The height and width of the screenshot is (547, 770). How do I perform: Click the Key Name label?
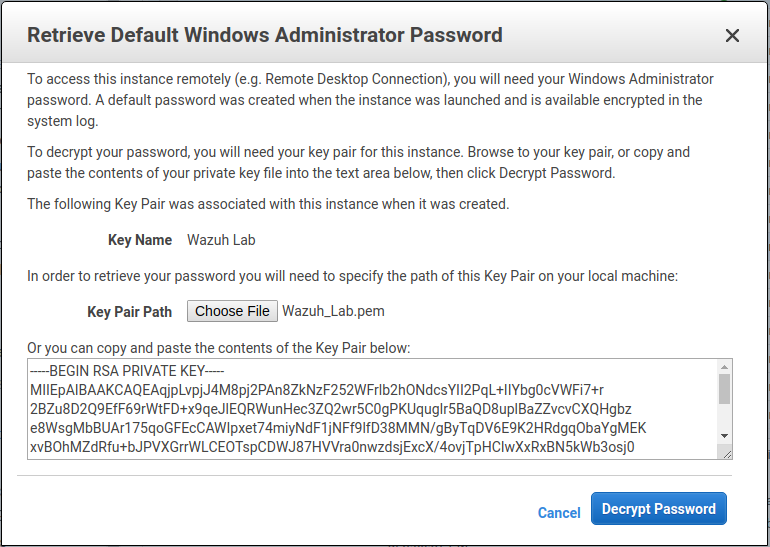click(140, 240)
